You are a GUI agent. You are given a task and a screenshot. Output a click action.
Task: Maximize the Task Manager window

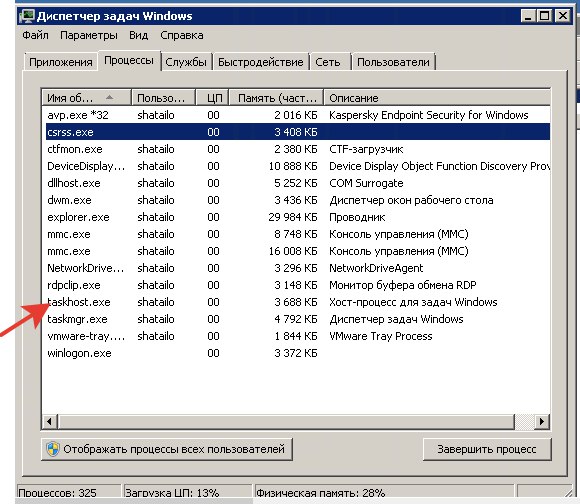[545, 16]
